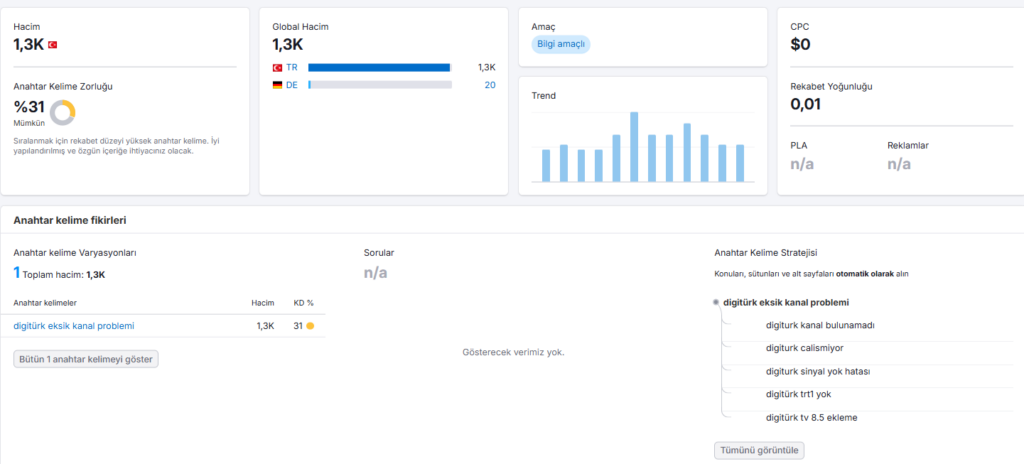The height and width of the screenshot is (464, 1024).
Task: Click the n/a value under PLA
Action: point(802,164)
